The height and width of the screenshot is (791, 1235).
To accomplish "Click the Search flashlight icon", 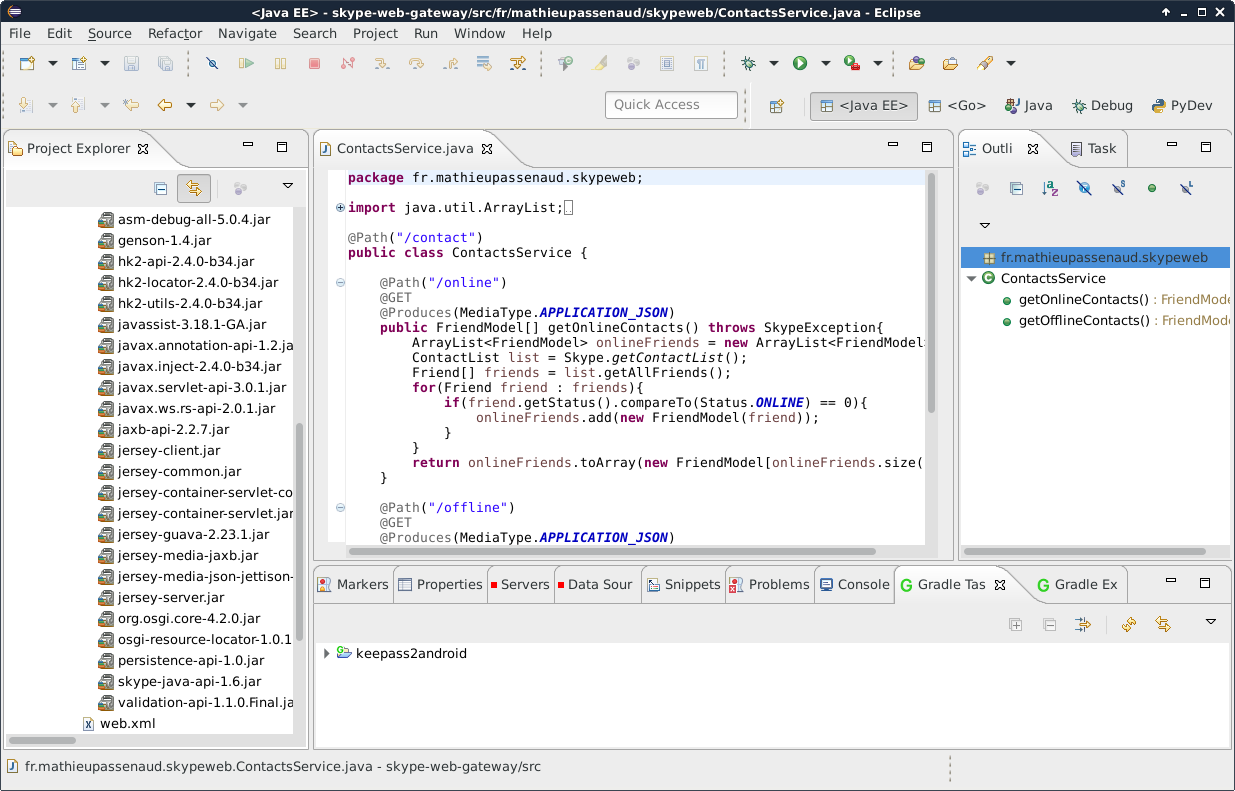I will 985,63.
